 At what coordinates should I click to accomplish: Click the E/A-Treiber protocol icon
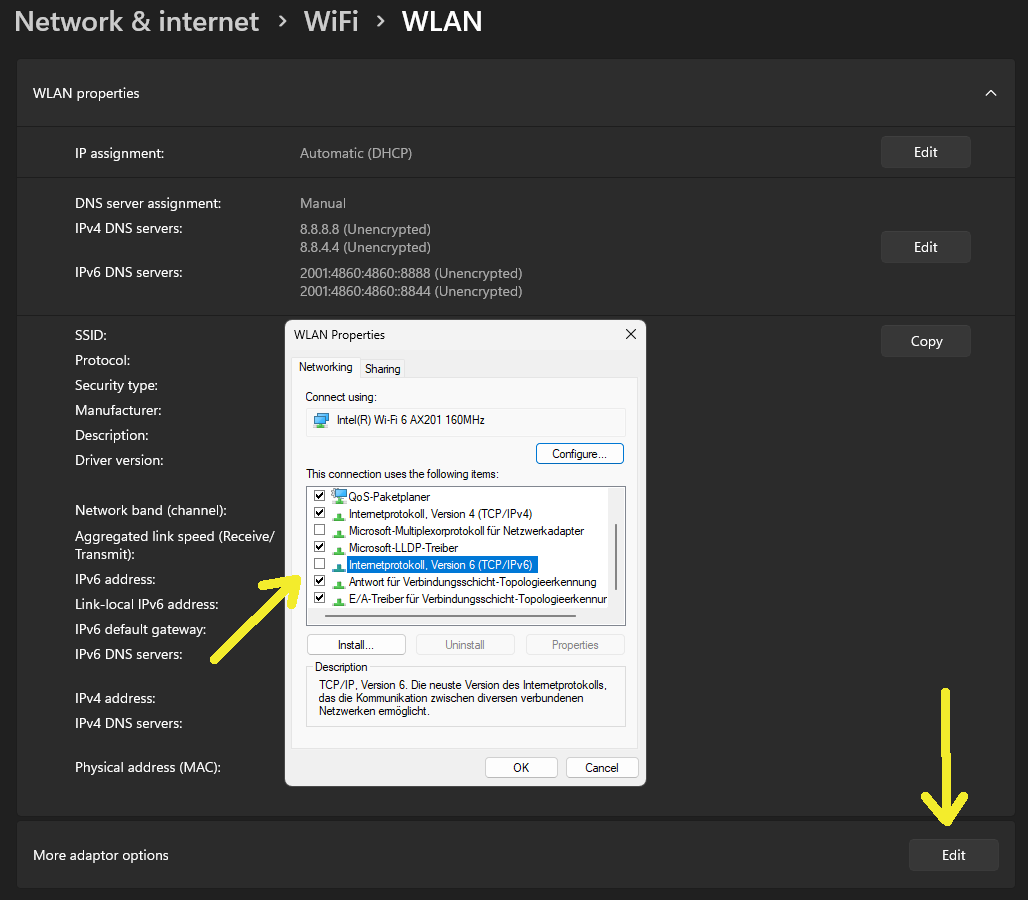339,600
